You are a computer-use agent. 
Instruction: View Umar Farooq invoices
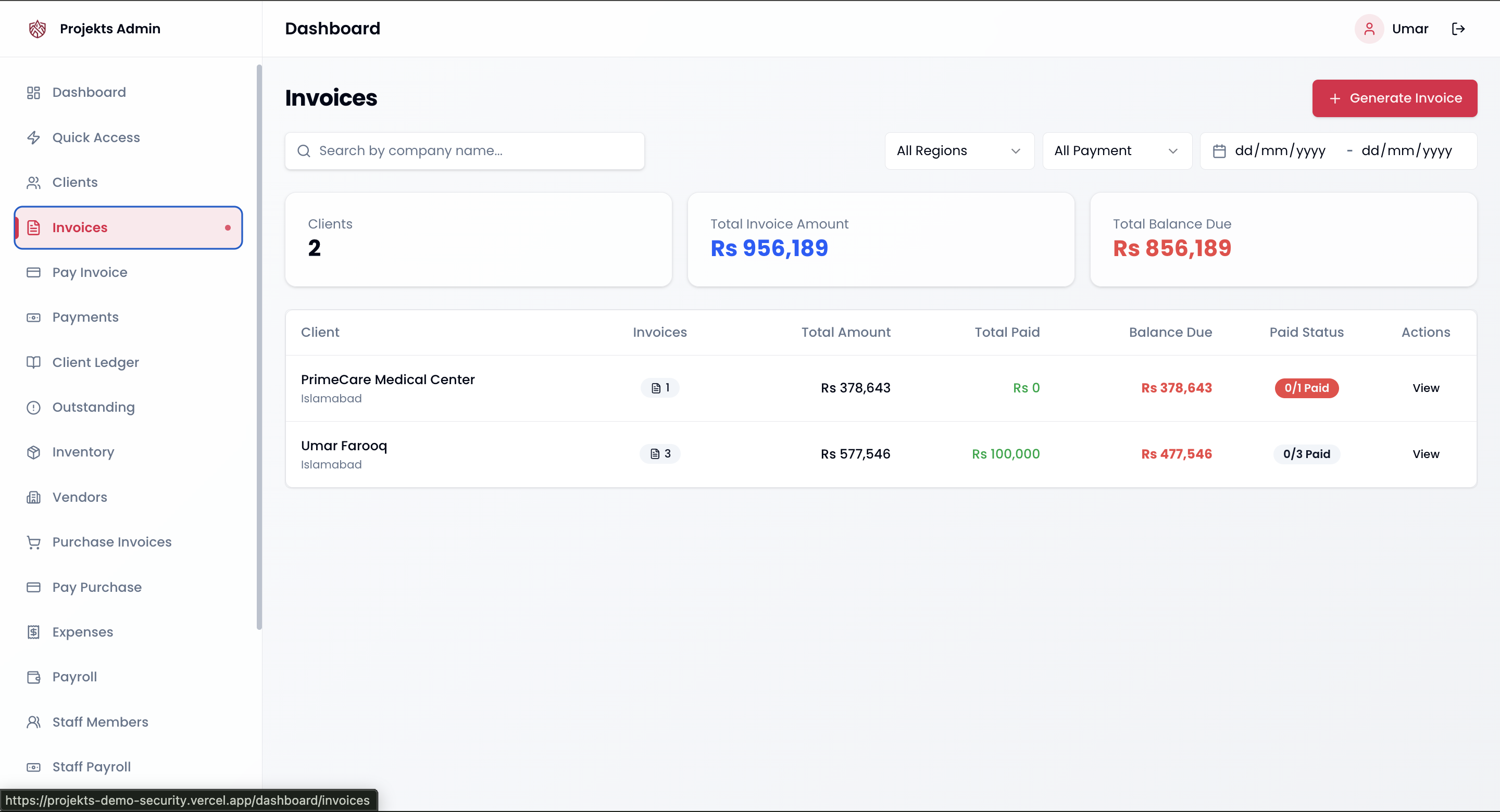(1426, 454)
